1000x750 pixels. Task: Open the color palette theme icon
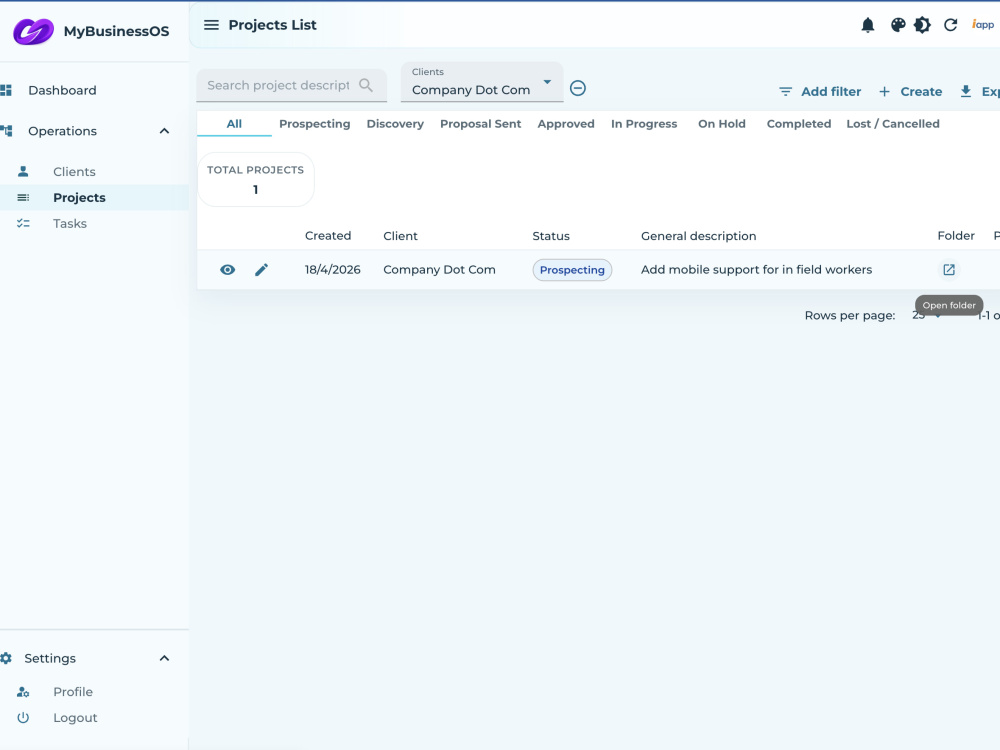click(898, 25)
